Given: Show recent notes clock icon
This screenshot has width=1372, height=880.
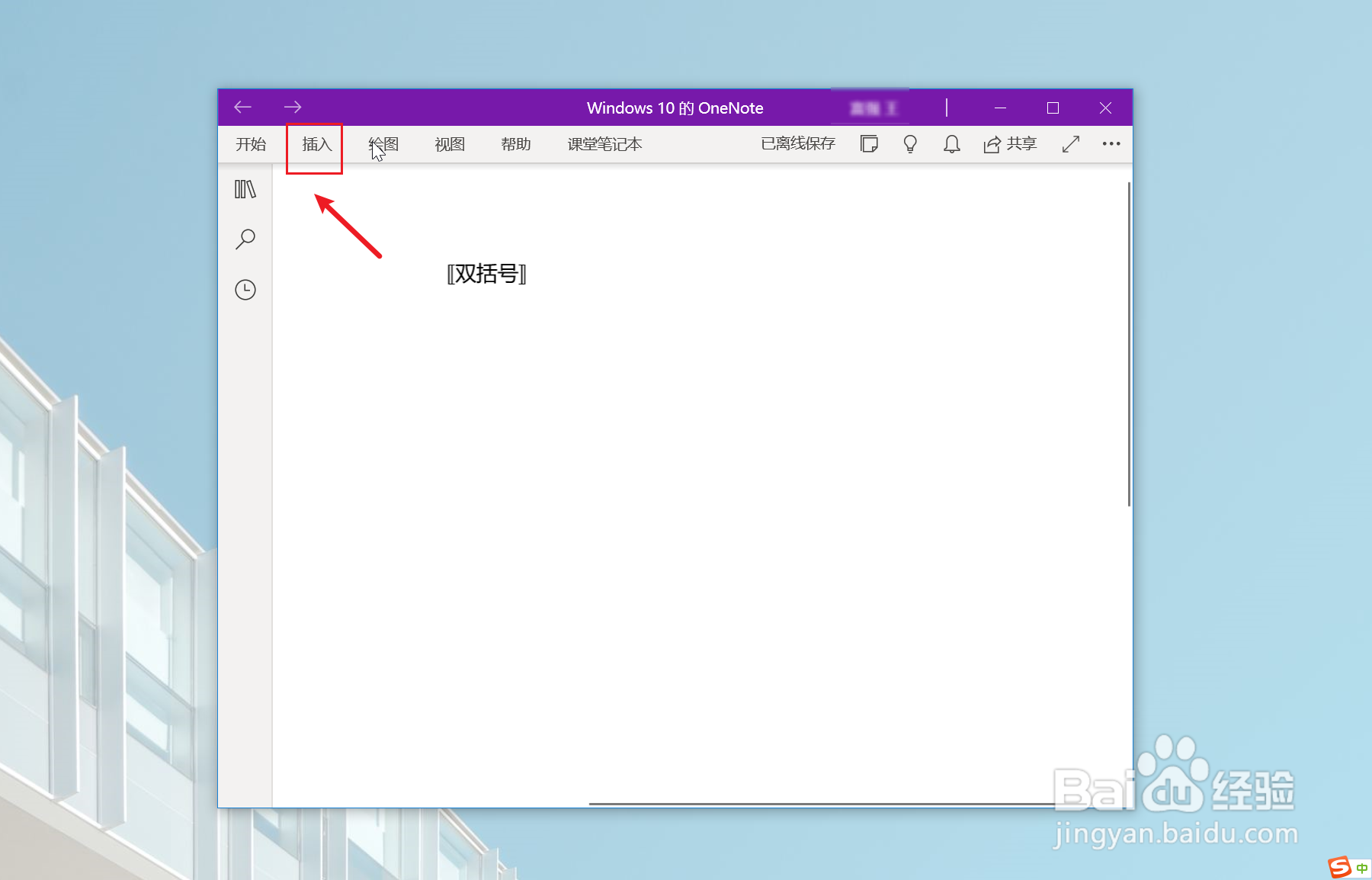Looking at the screenshot, I should pyautogui.click(x=245, y=290).
